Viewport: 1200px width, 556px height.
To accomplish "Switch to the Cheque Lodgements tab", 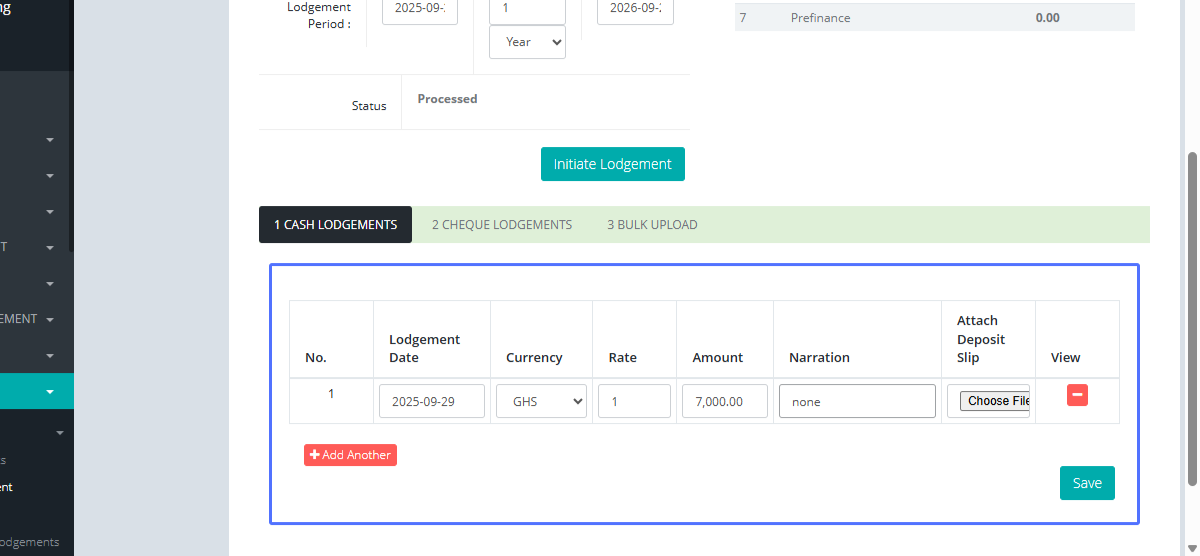I will pyautogui.click(x=501, y=225).
